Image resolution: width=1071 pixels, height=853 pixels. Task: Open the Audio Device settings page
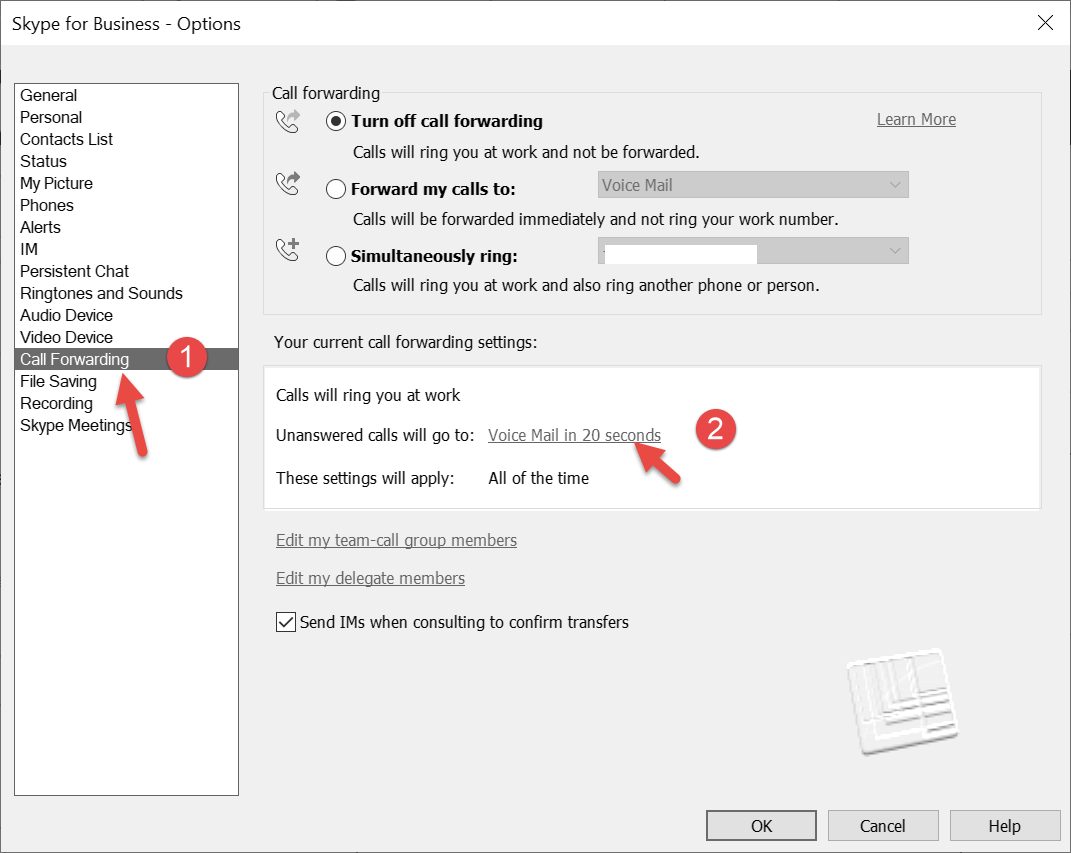(66, 315)
